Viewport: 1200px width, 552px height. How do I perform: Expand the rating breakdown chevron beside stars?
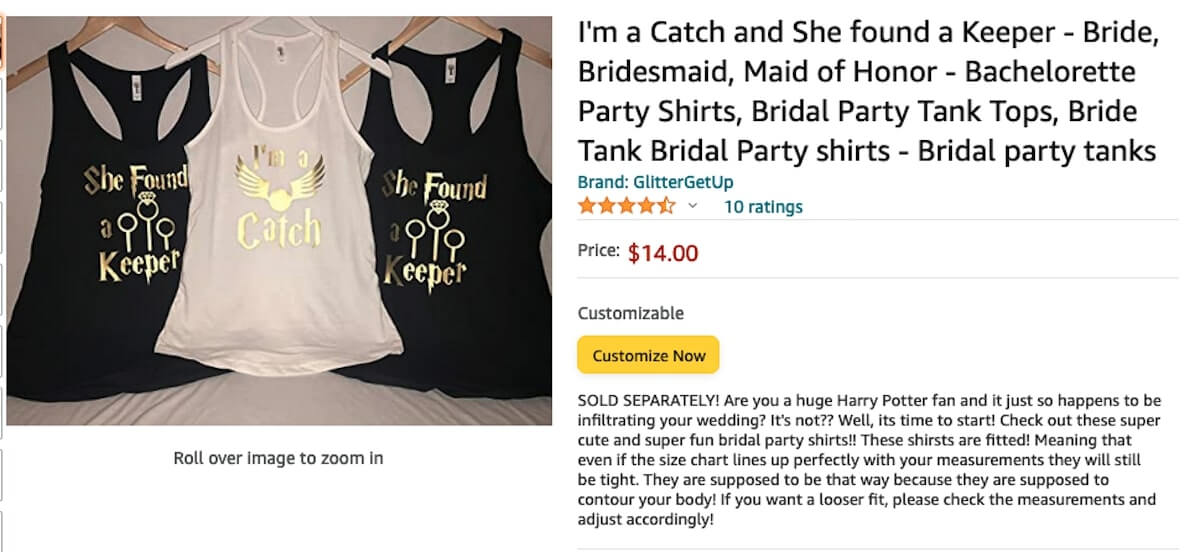(692, 207)
